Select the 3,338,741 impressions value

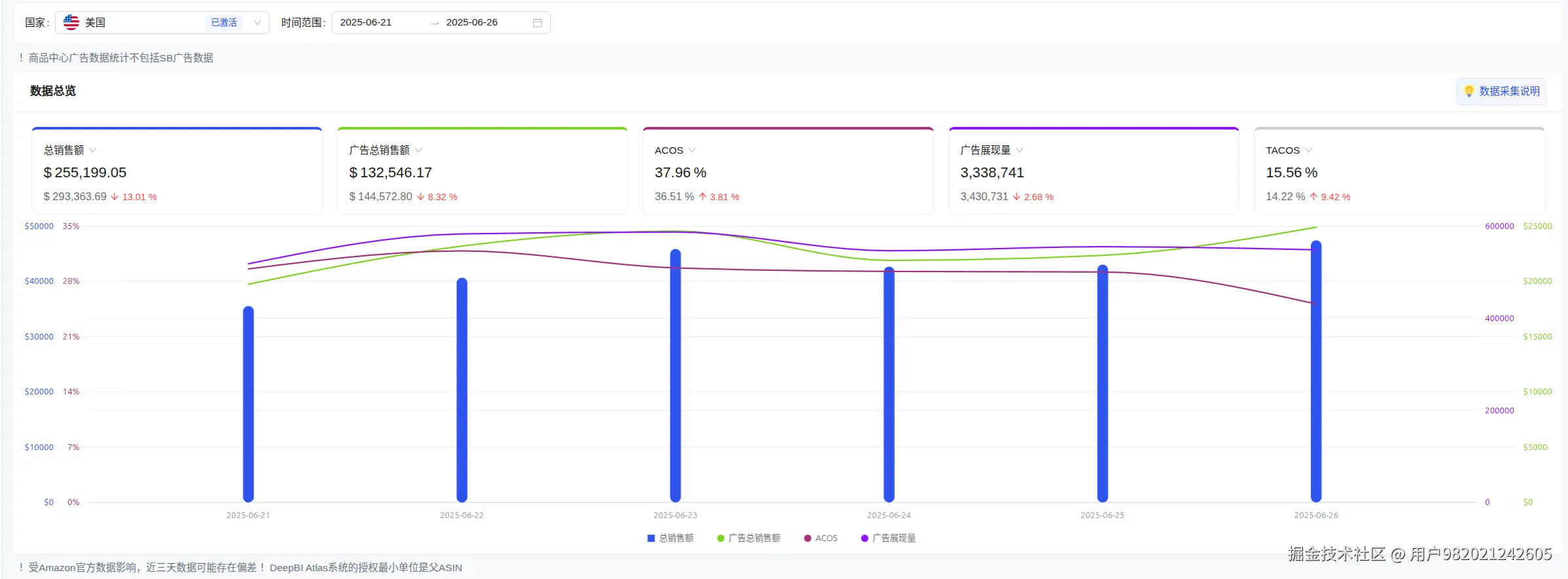click(992, 173)
